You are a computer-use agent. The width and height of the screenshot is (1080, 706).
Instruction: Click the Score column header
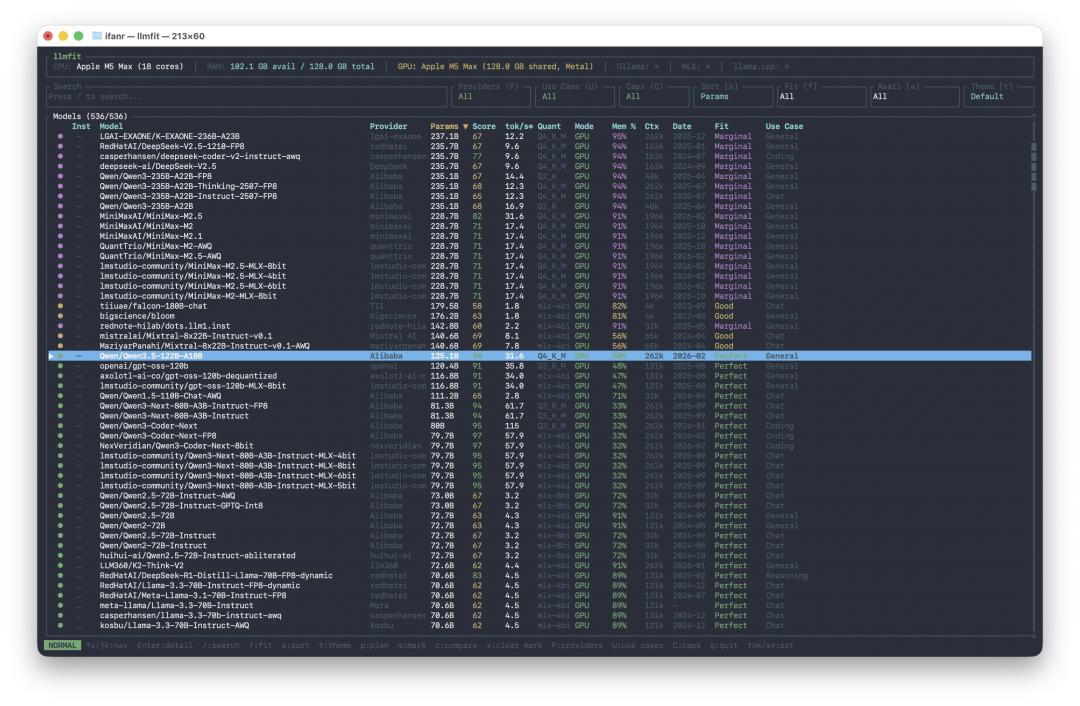(484, 126)
